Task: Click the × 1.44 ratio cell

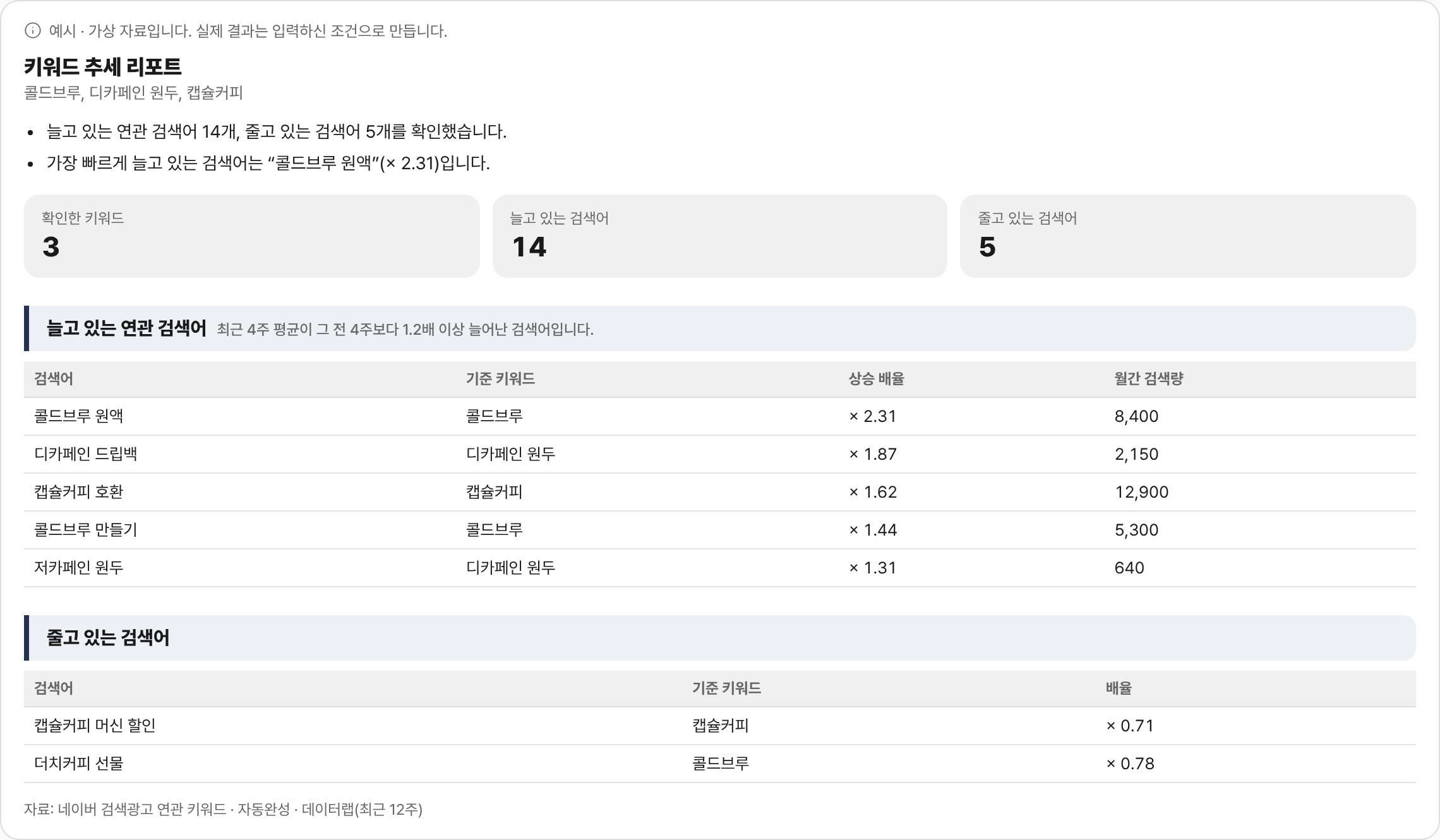Action: click(872, 530)
